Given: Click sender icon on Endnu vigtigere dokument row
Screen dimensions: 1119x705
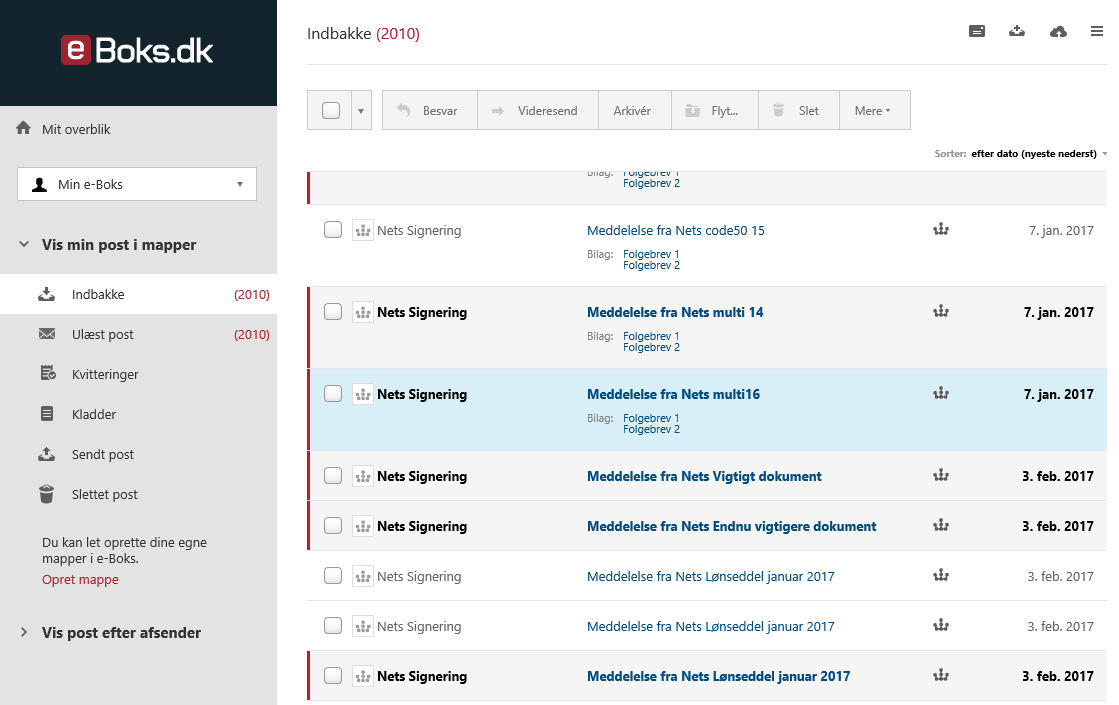Looking at the screenshot, I should click(363, 527).
